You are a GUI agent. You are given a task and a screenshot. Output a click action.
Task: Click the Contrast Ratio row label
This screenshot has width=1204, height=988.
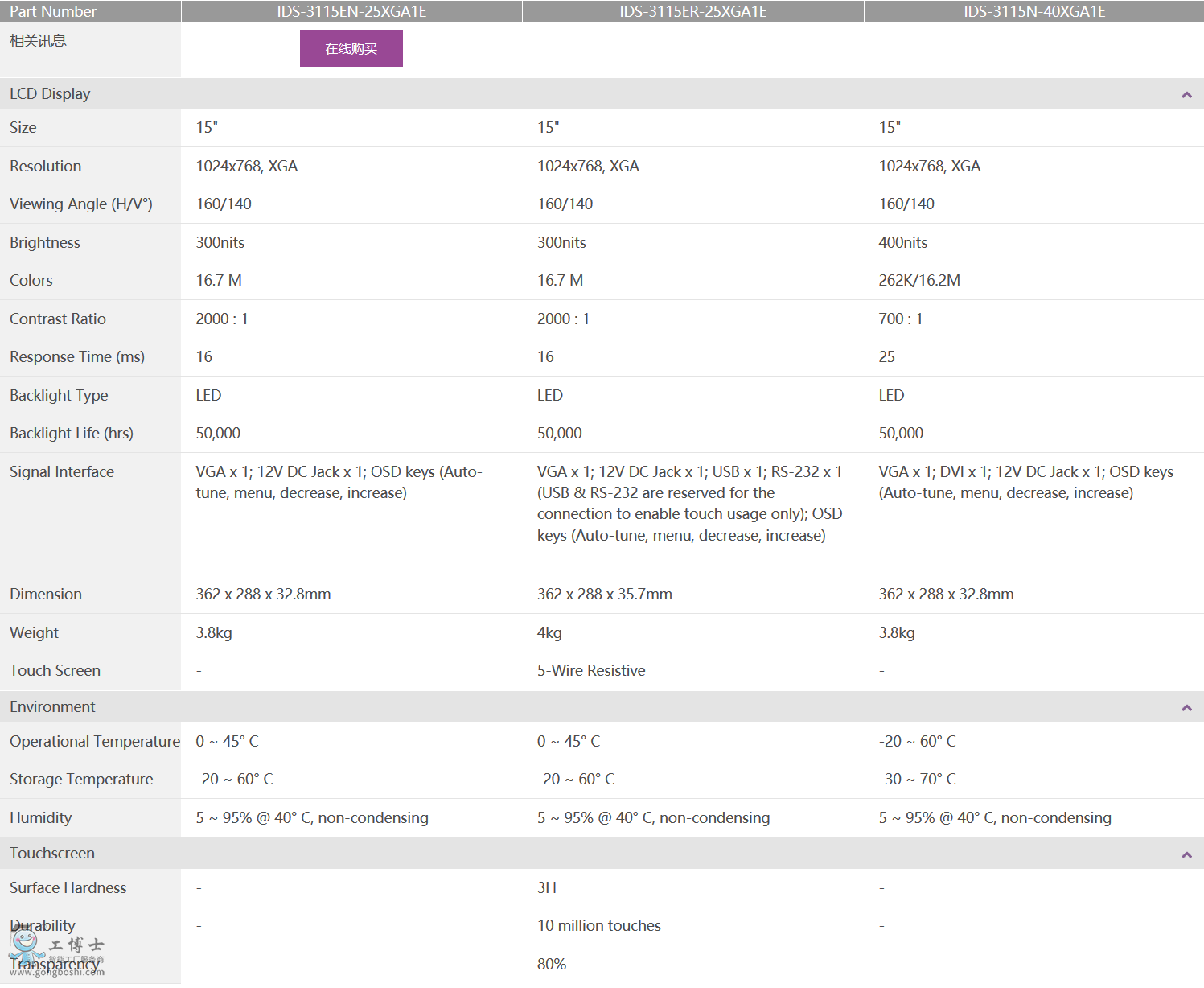tap(58, 319)
